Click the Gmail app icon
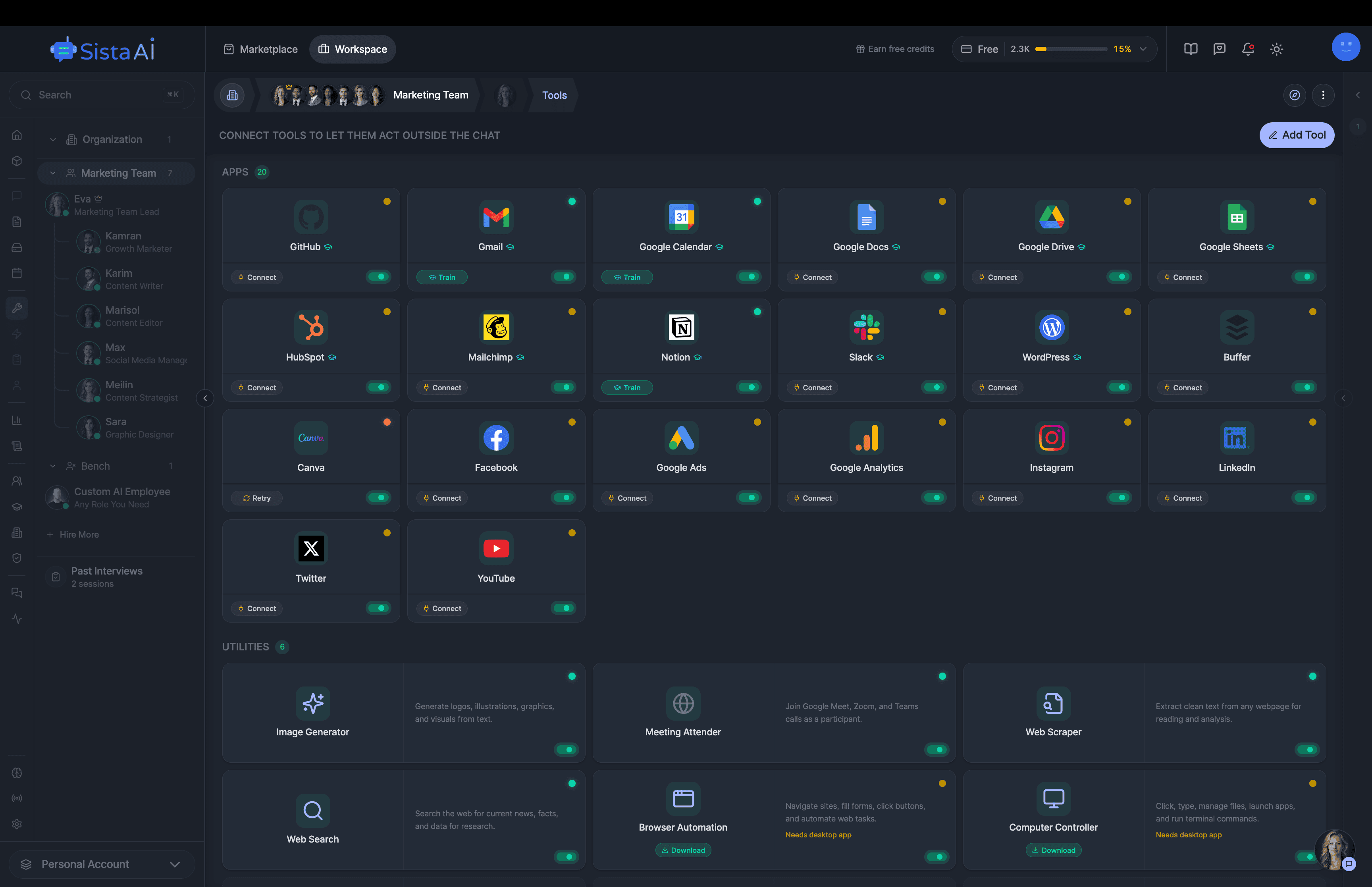The width and height of the screenshot is (1372, 887). coord(496,217)
